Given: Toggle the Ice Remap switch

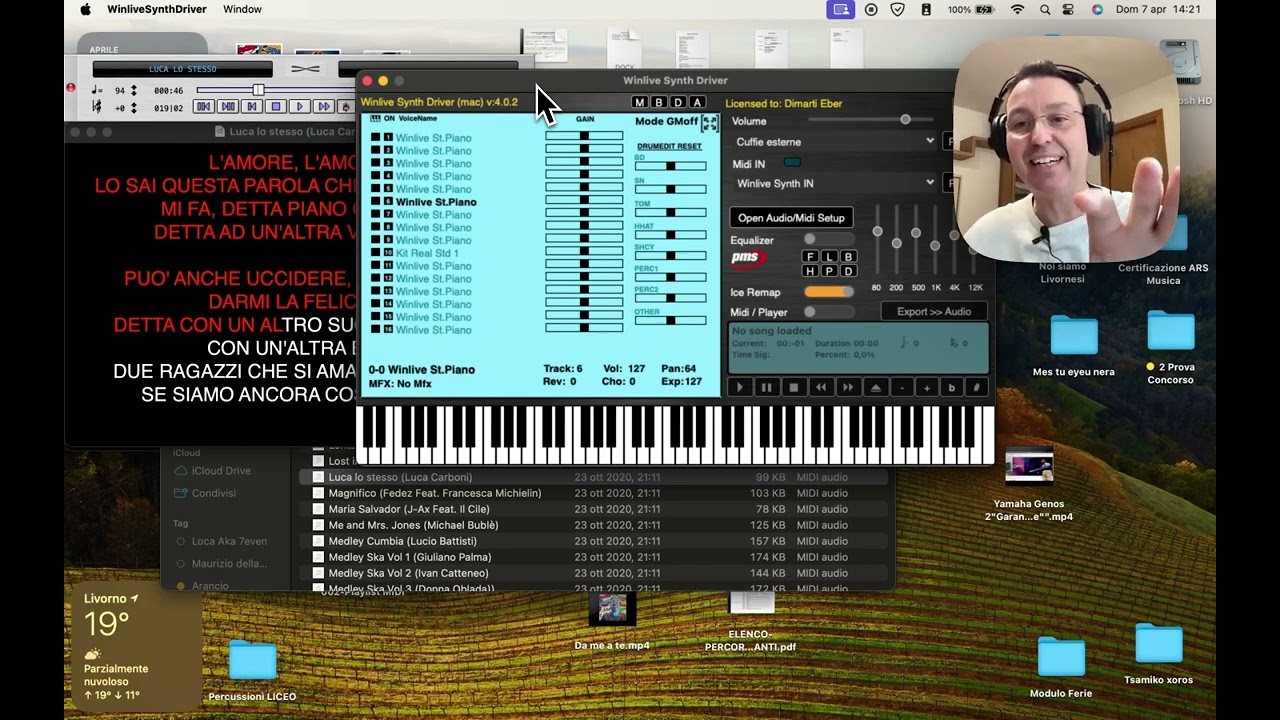Looking at the screenshot, I should point(829,292).
